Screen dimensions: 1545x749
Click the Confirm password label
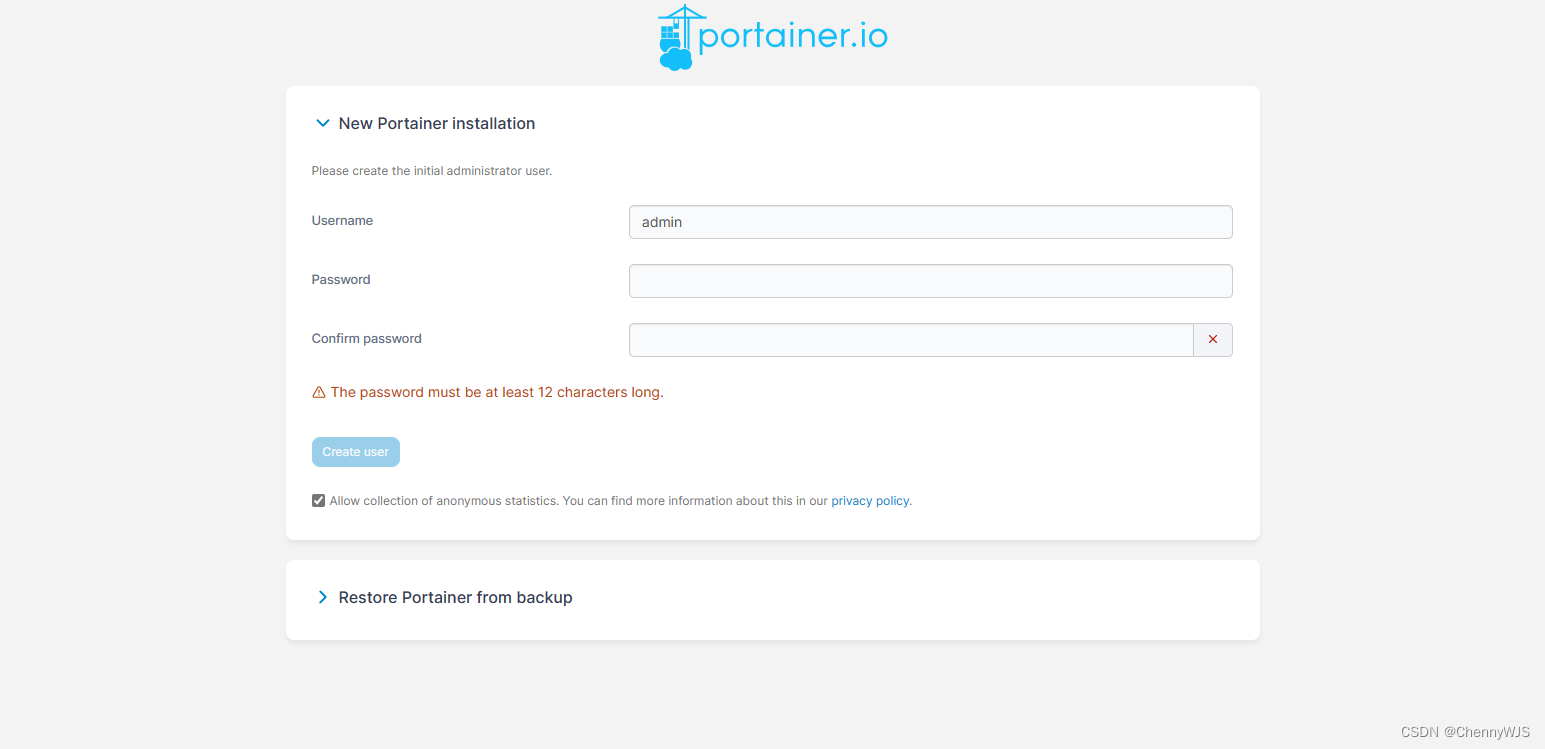coord(367,338)
